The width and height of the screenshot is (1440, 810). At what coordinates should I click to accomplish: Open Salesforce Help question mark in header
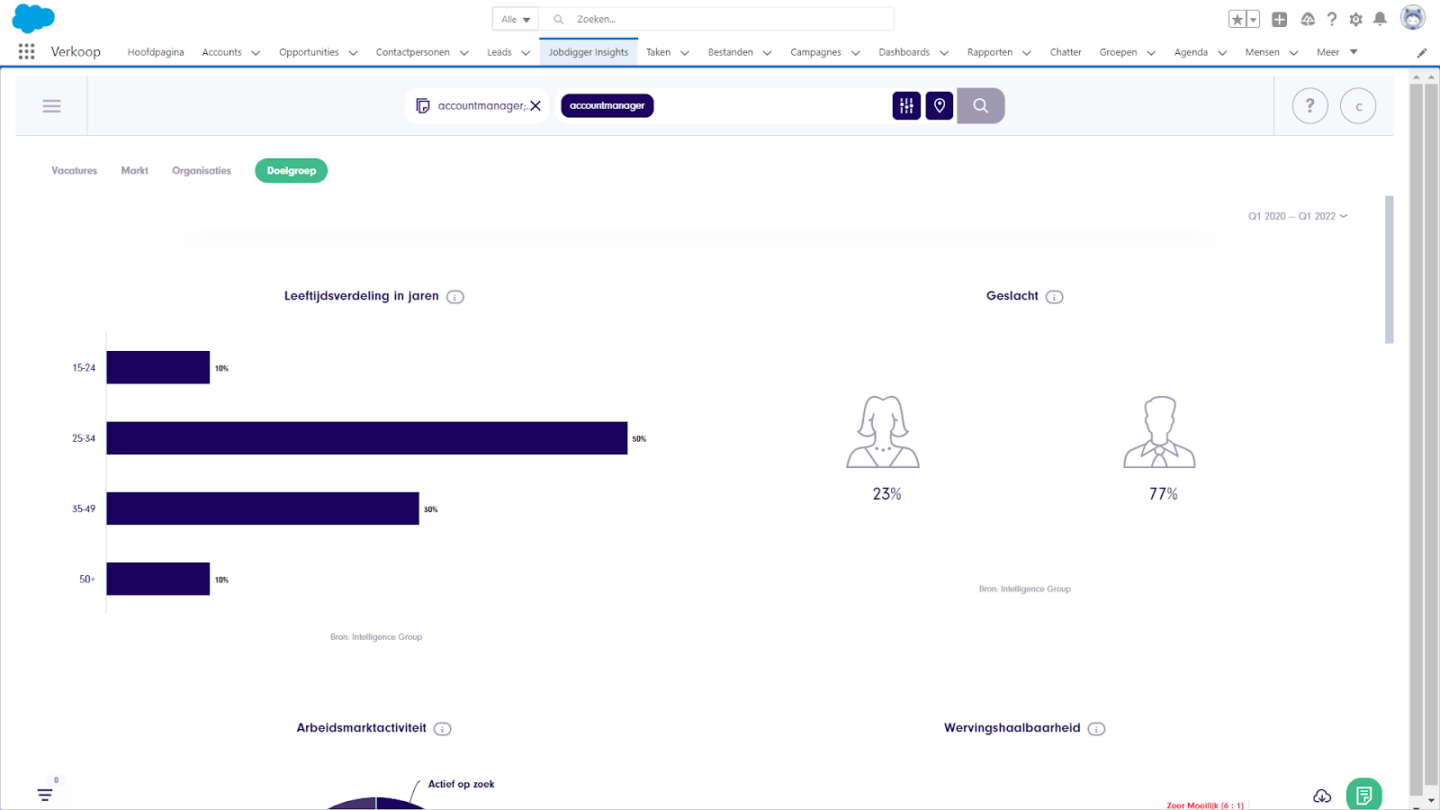point(1332,19)
